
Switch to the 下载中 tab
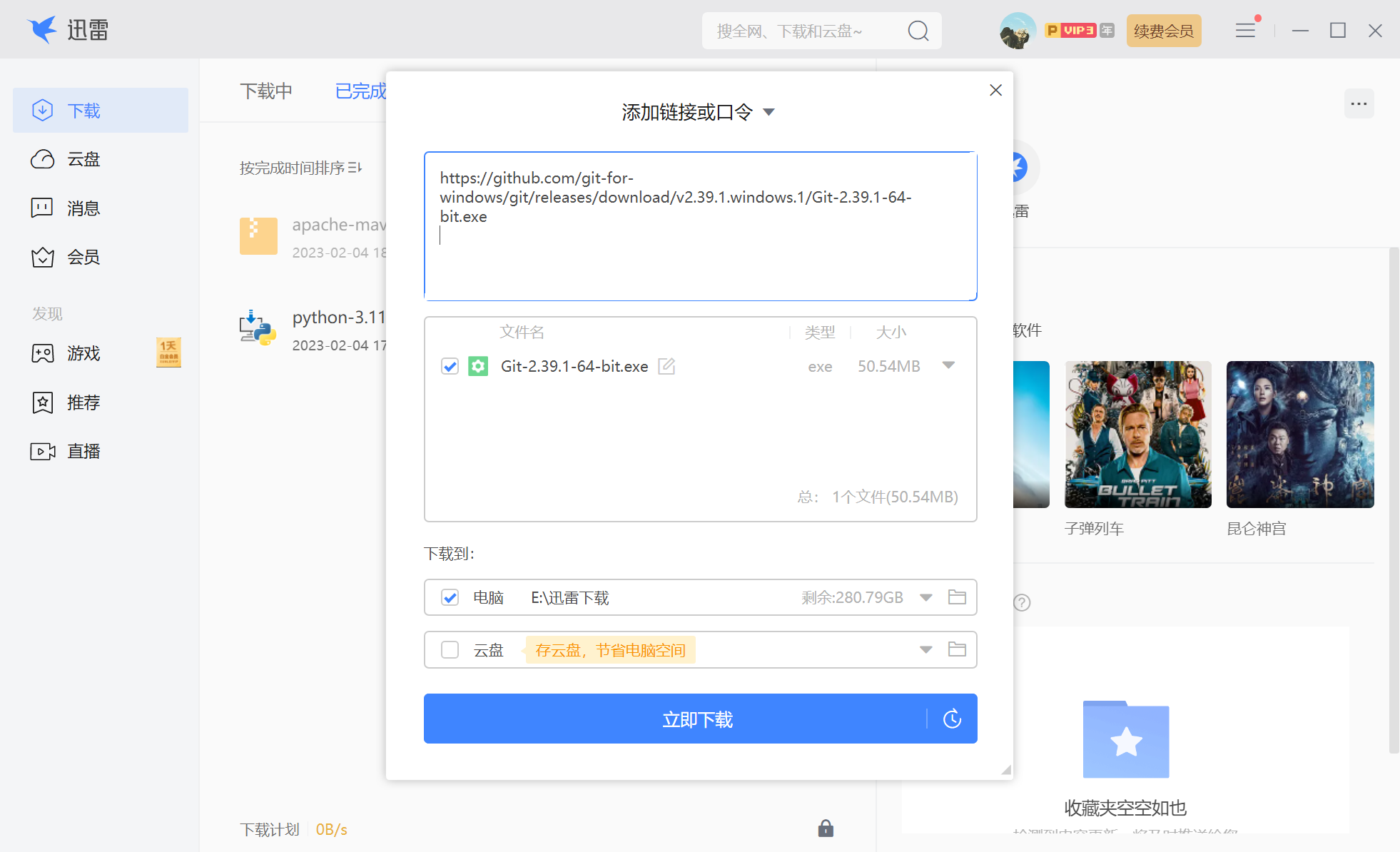coord(266,91)
